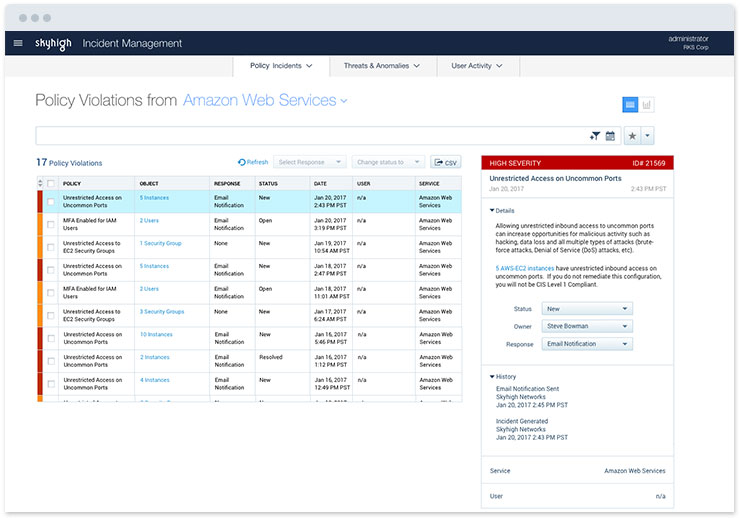Click the red severity bar of the first row
740x518 pixels.
click(x=40, y=201)
